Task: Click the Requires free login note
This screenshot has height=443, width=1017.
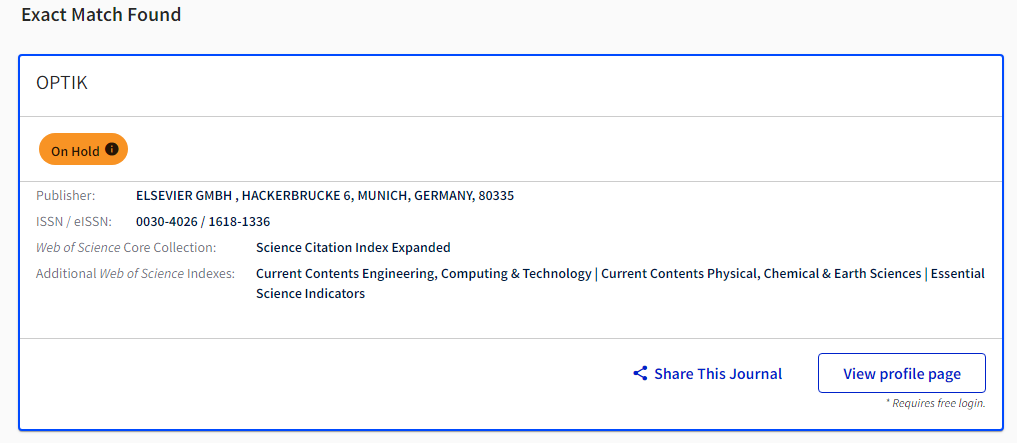Action: point(935,403)
